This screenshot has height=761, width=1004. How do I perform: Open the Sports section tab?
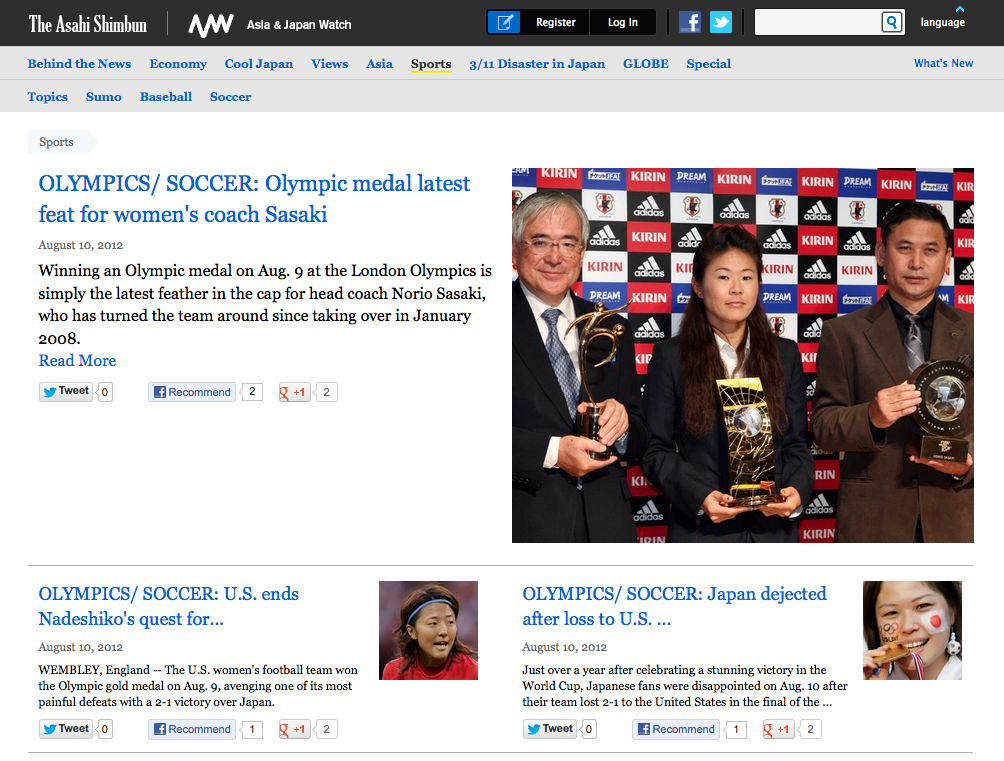(431, 64)
